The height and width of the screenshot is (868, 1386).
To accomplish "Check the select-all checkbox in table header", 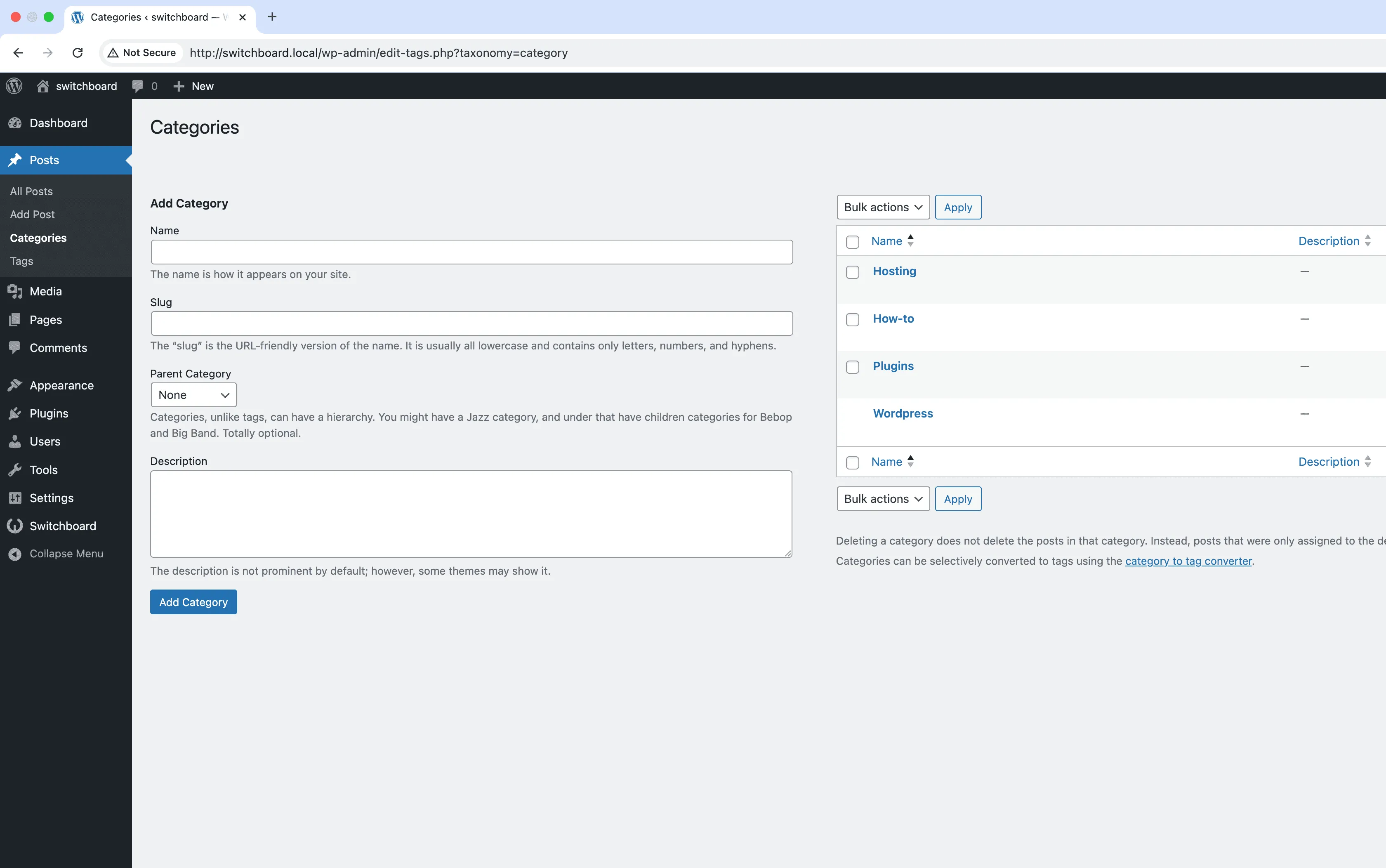I will 852,242.
